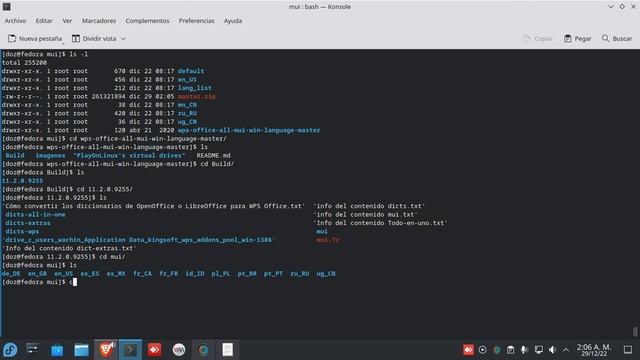Click the show desktop button

point(628,350)
